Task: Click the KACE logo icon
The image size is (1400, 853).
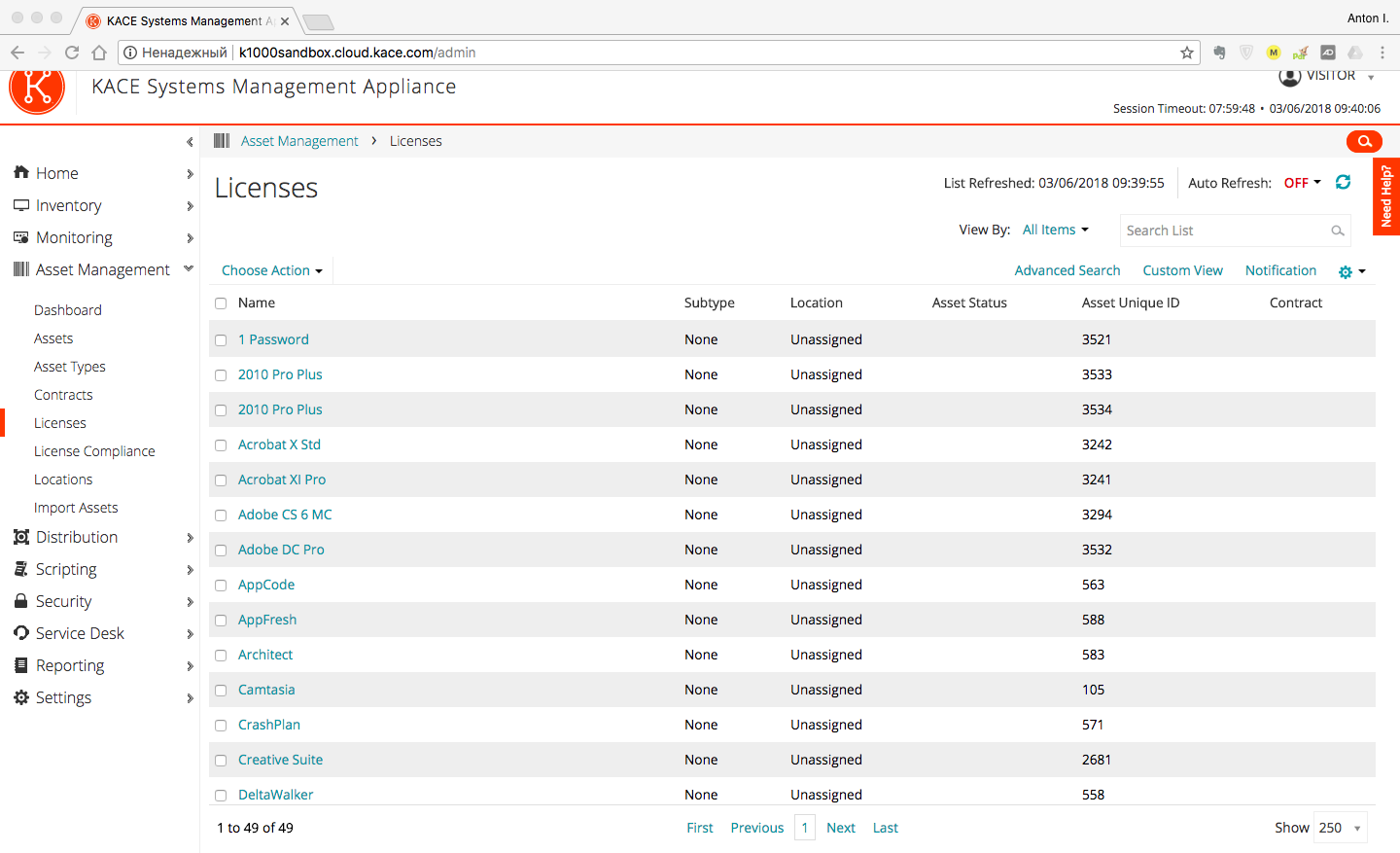Action: 37,89
